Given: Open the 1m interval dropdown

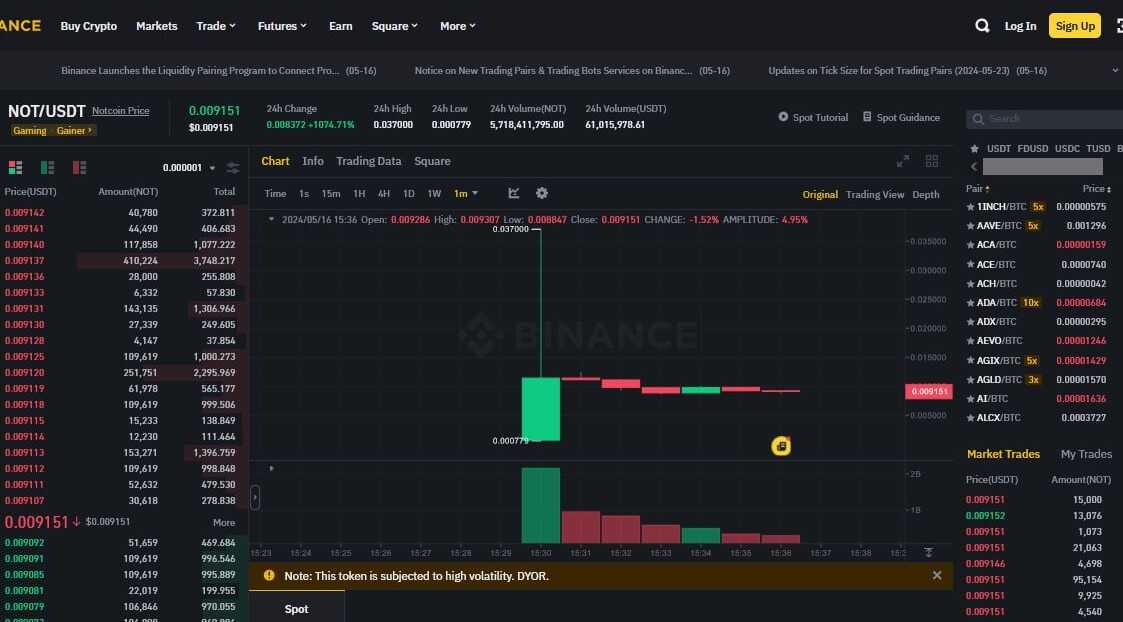Looking at the screenshot, I should [x=466, y=193].
